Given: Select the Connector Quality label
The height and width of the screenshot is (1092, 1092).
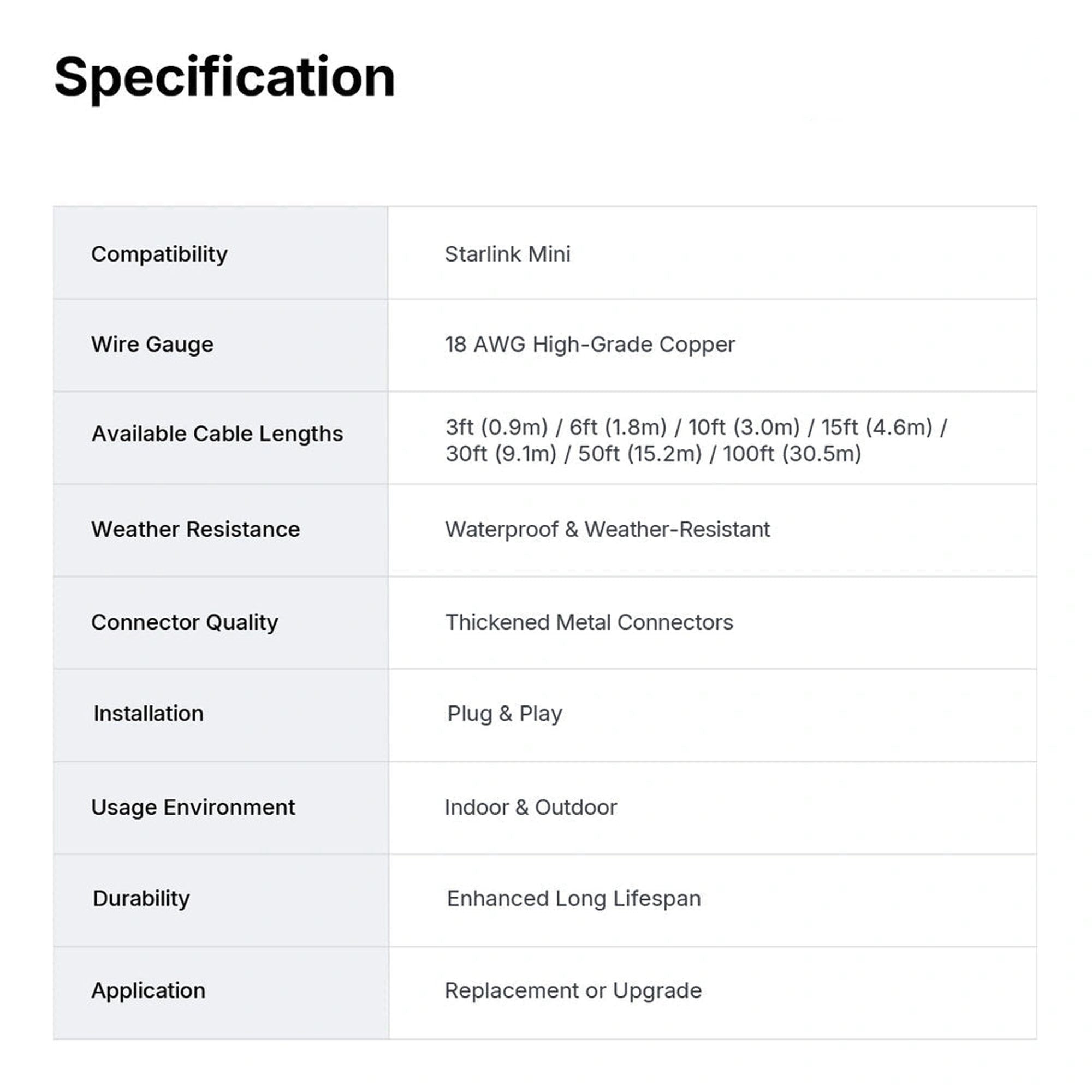Looking at the screenshot, I should (185, 622).
